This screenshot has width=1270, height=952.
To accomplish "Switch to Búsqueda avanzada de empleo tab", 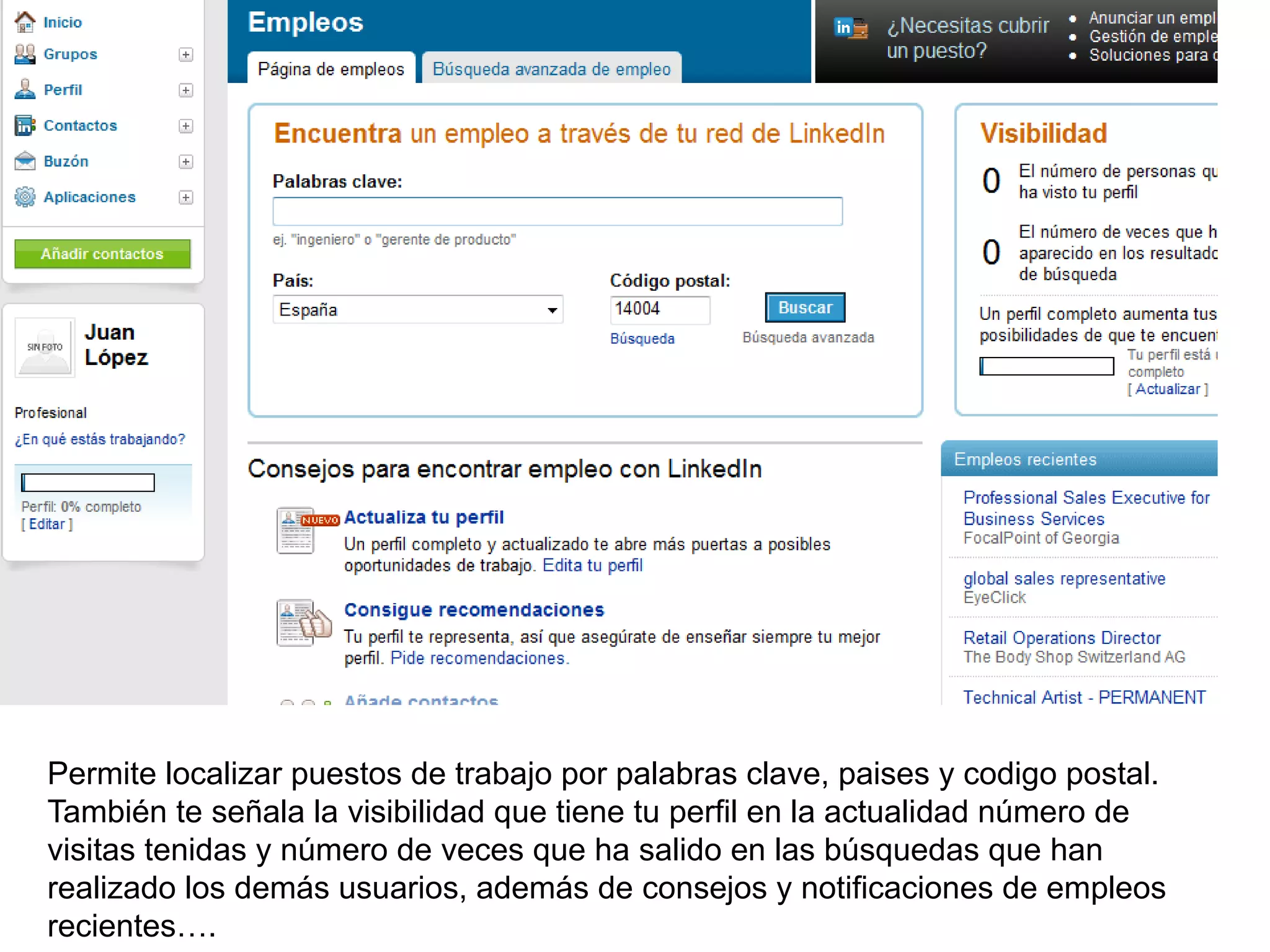I will point(551,68).
